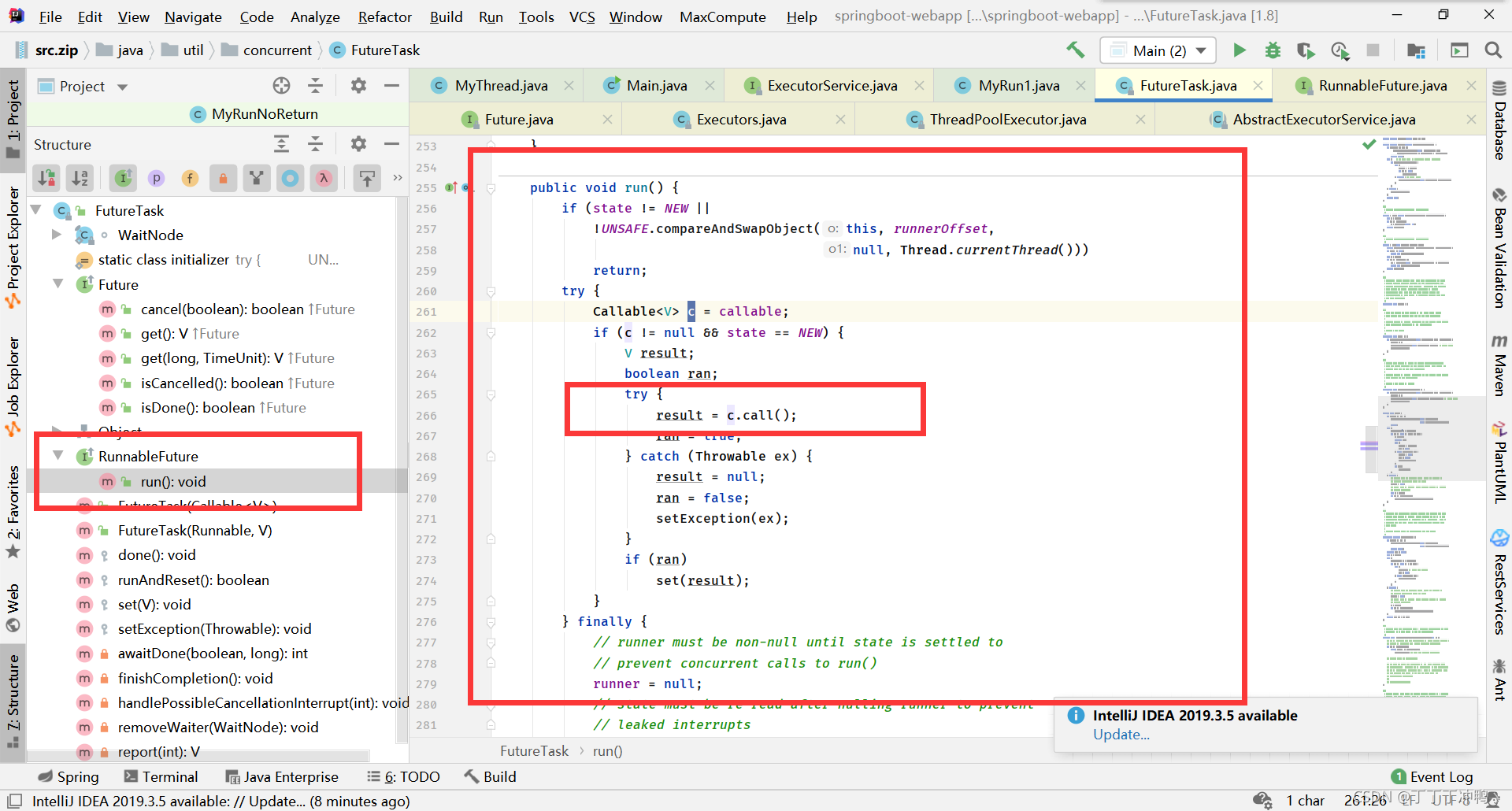Open the 6: TODO tool window
The width and height of the screenshot is (1512, 811).
click(403, 776)
